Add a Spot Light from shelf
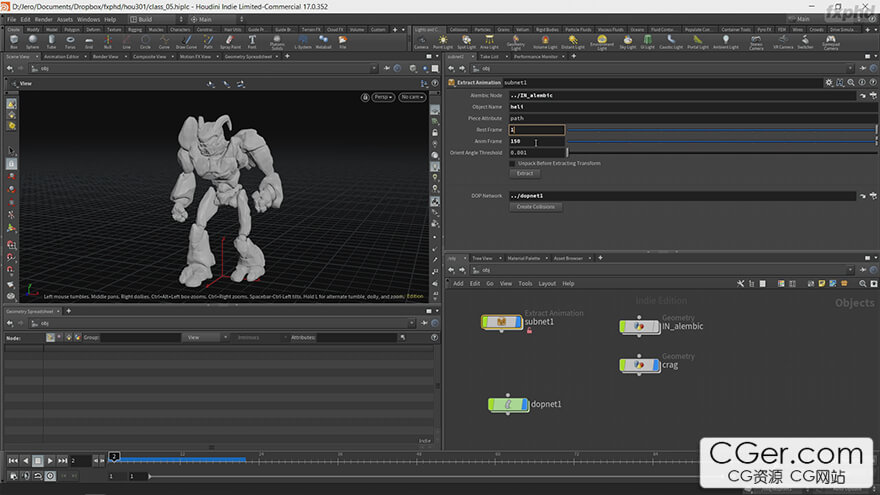The image size is (880, 495). (466, 42)
